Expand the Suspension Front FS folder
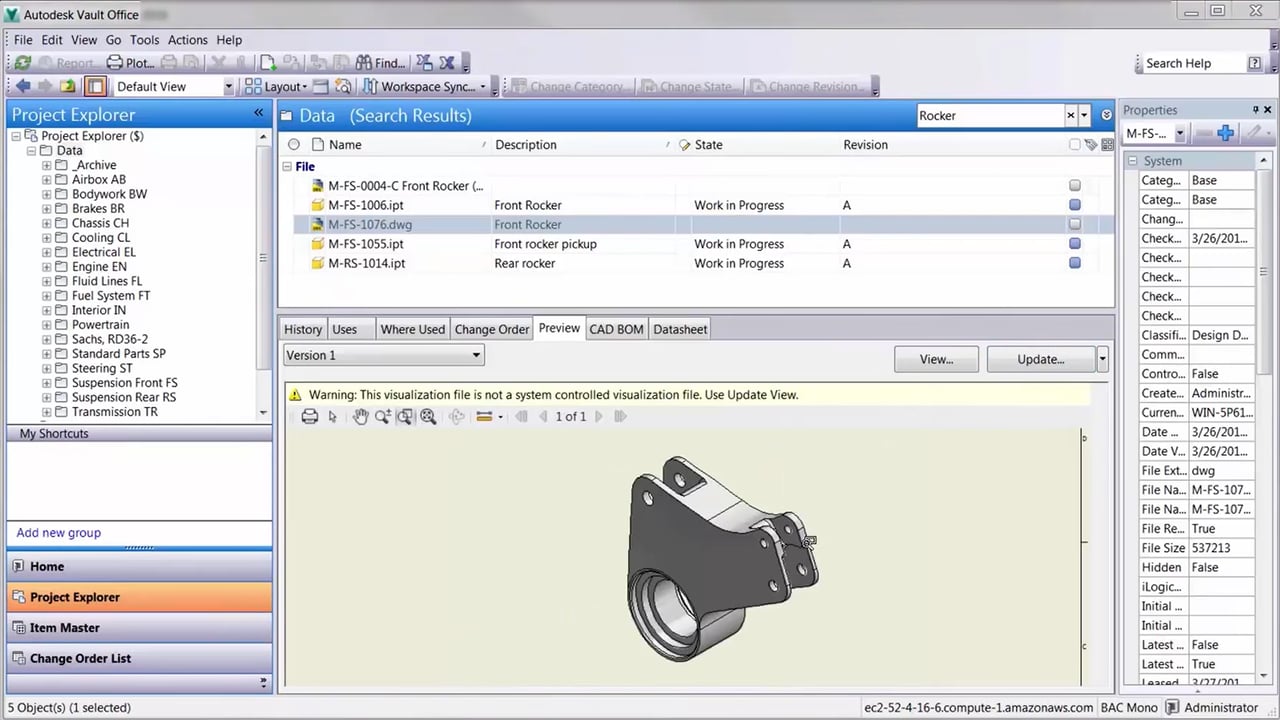The image size is (1280, 720). (x=46, y=383)
